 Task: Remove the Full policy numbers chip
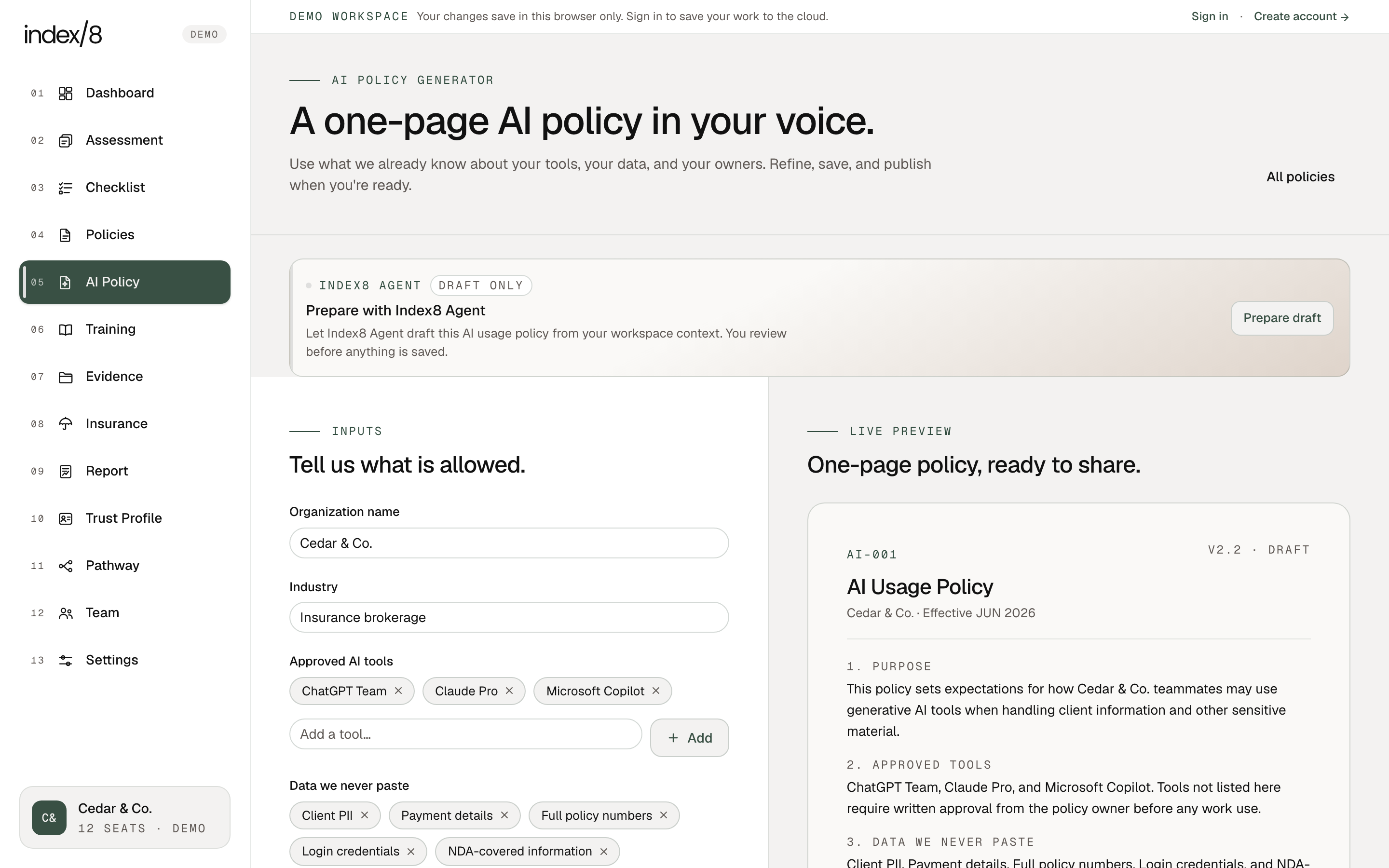(664, 815)
